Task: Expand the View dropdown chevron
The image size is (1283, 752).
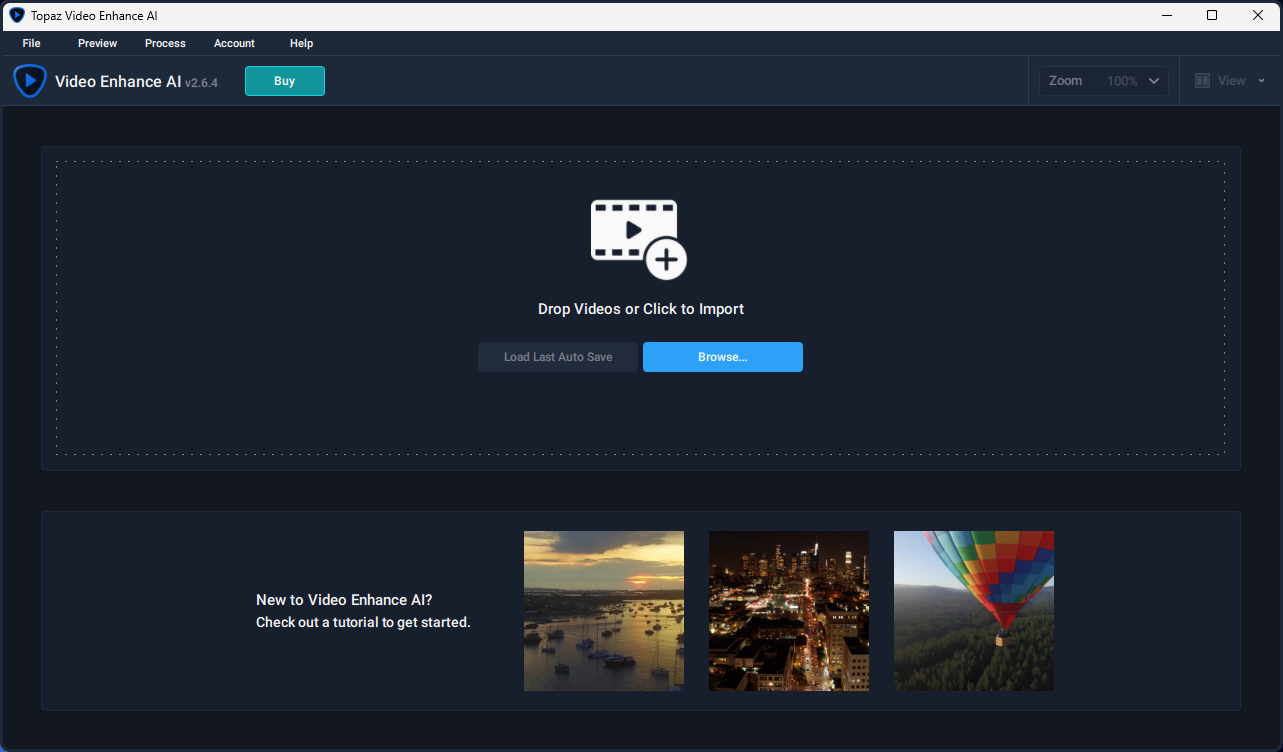Action: pyautogui.click(x=1261, y=81)
